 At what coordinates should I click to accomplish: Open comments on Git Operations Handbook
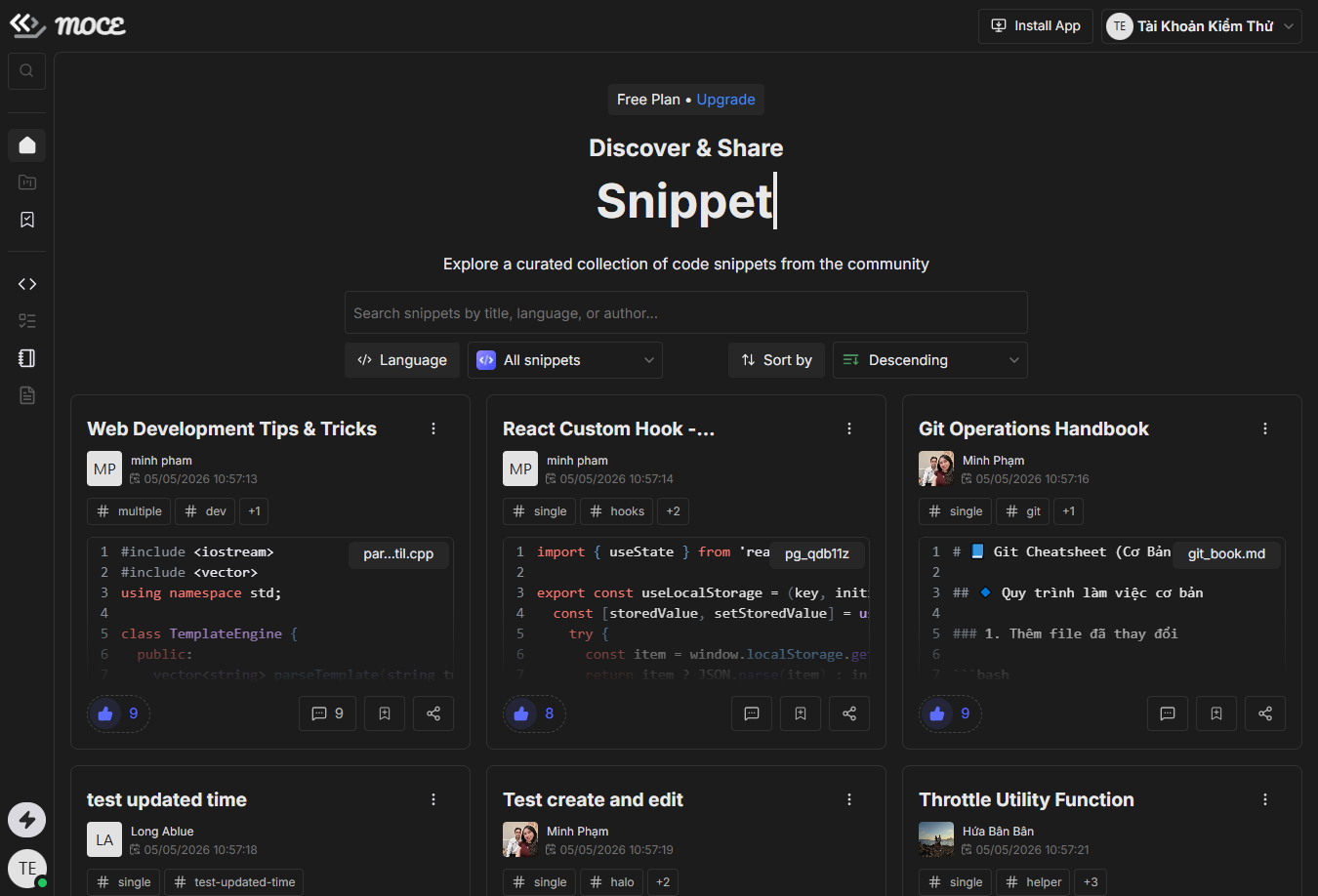pyautogui.click(x=1168, y=713)
